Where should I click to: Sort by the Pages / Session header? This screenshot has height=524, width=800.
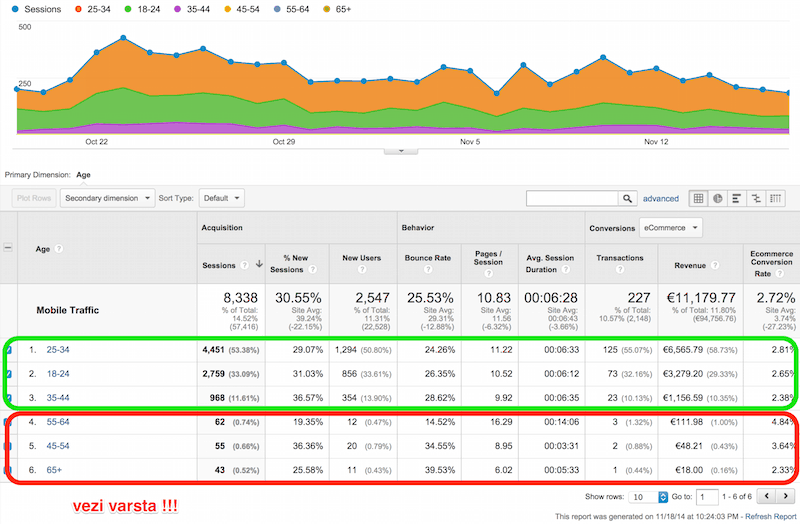coord(488,258)
